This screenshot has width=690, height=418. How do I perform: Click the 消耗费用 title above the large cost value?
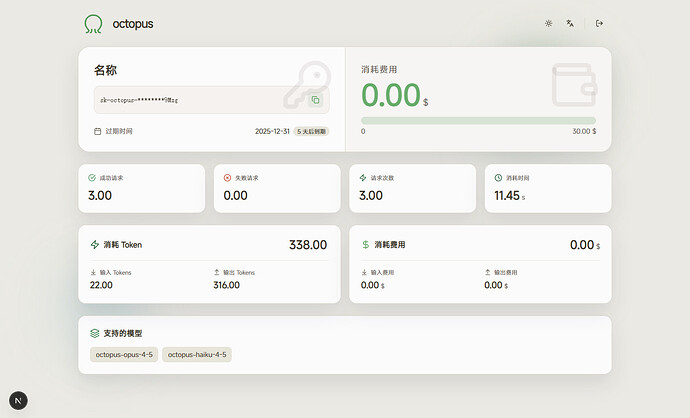point(379,70)
